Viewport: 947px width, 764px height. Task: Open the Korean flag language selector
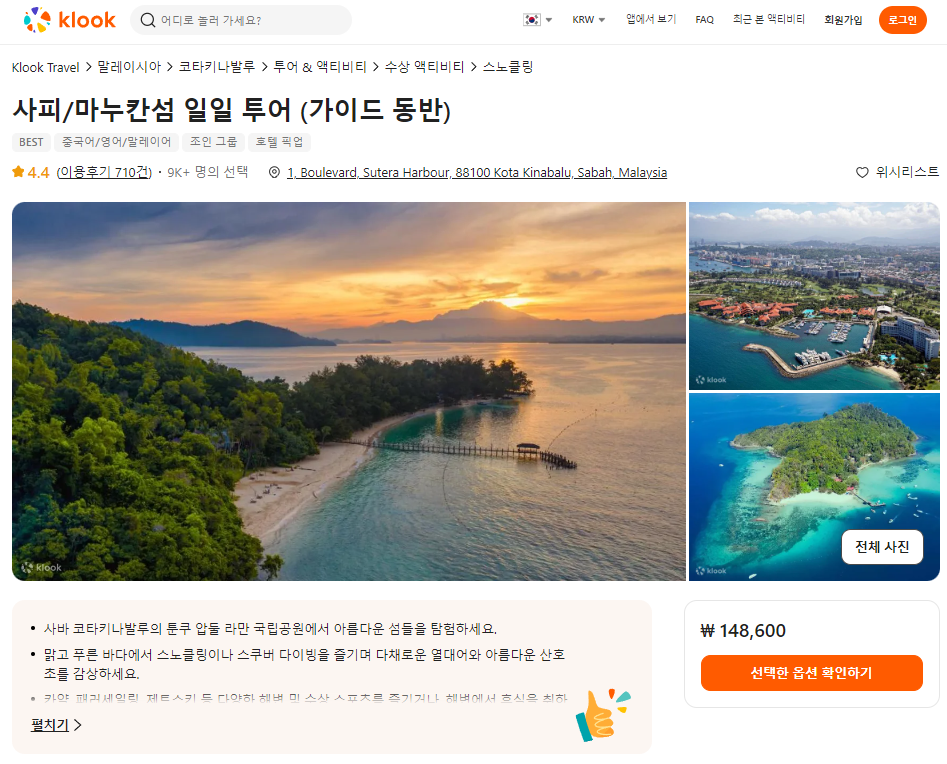pyautogui.click(x=538, y=20)
